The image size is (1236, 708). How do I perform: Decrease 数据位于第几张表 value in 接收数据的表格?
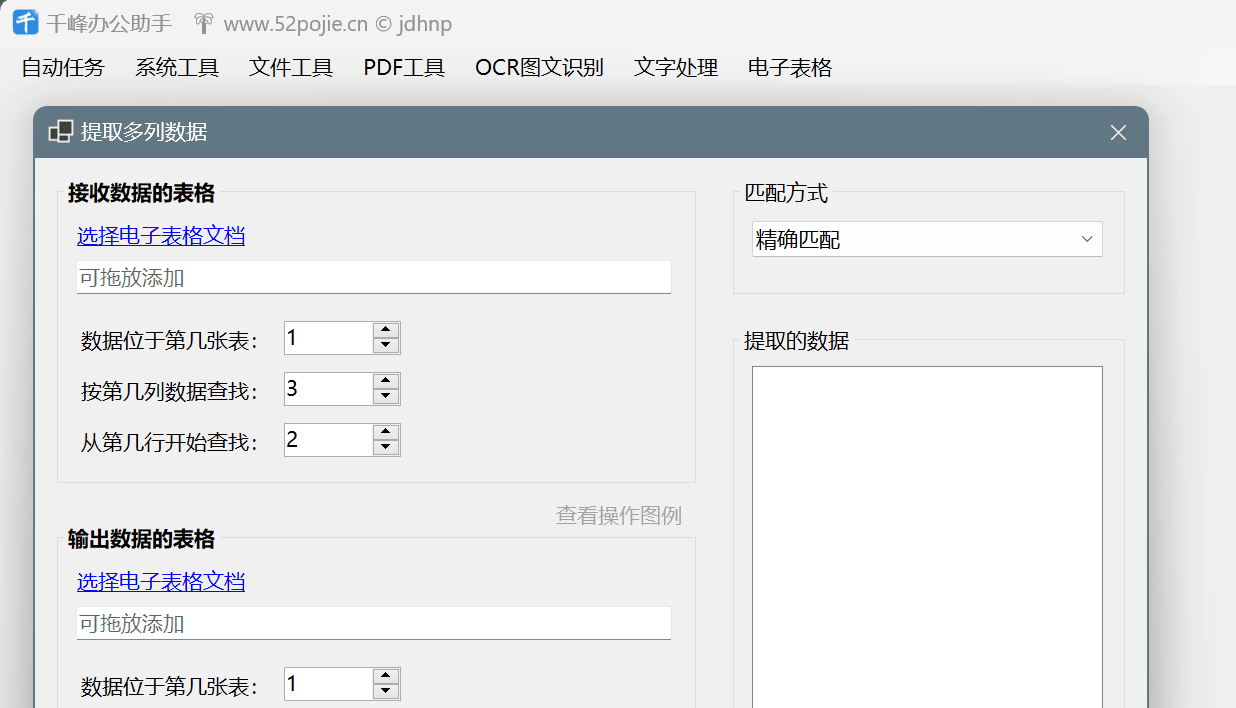[386, 346]
